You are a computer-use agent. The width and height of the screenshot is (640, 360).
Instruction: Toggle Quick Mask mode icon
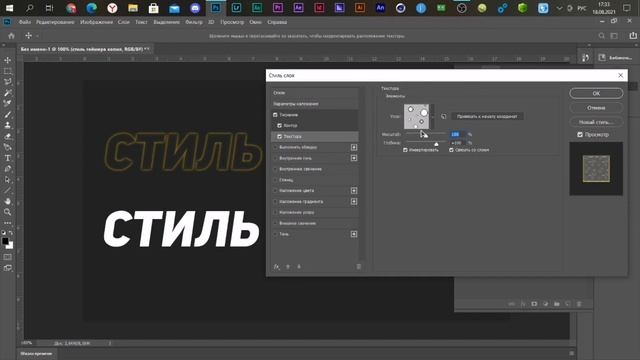coord(7,257)
